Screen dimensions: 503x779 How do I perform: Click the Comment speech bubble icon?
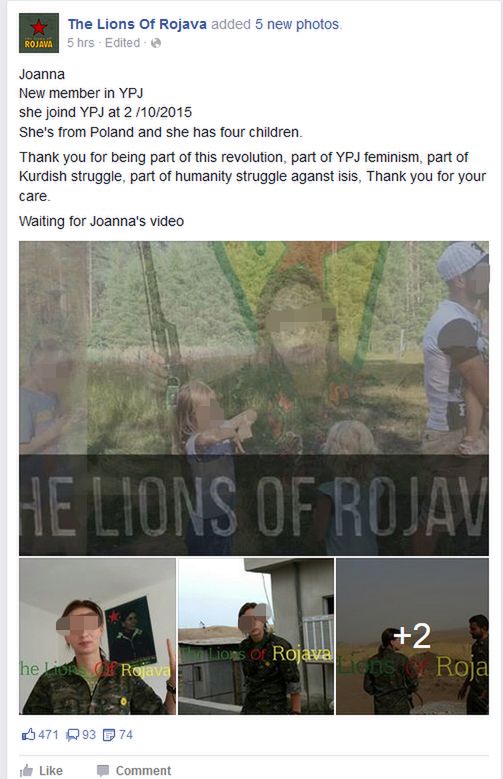pyautogui.click(x=103, y=771)
